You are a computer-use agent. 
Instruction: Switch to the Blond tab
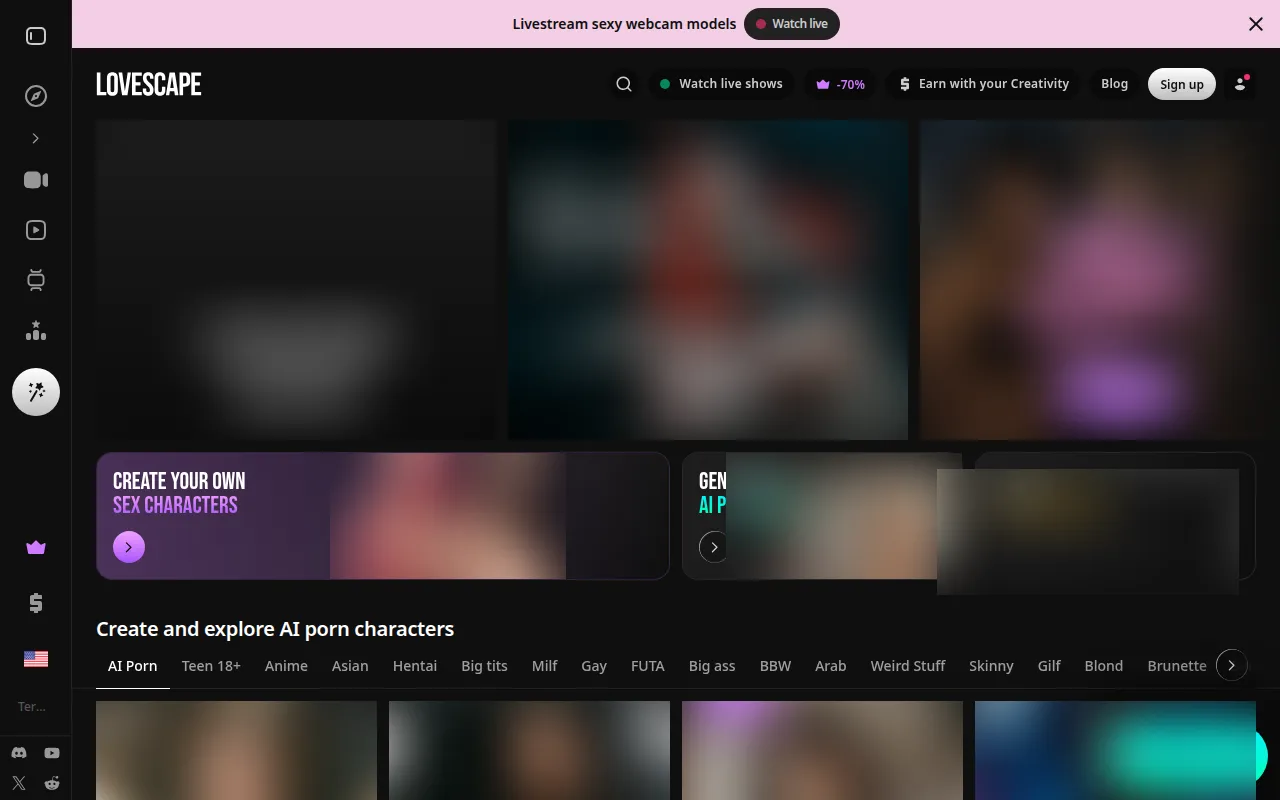pyautogui.click(x=1104, y=666)
